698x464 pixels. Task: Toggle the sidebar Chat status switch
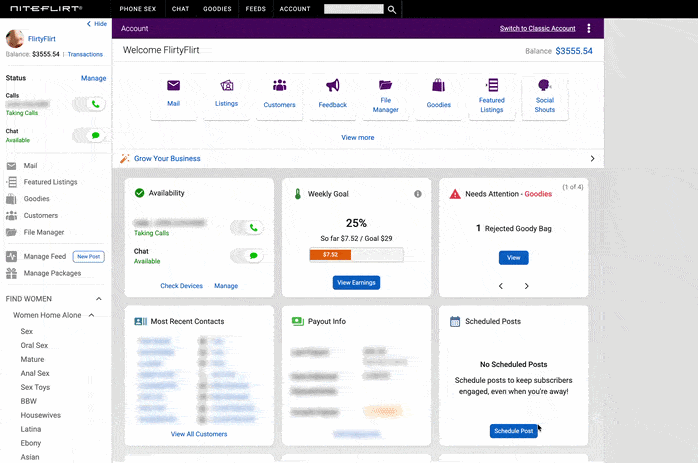pos(89,135)
